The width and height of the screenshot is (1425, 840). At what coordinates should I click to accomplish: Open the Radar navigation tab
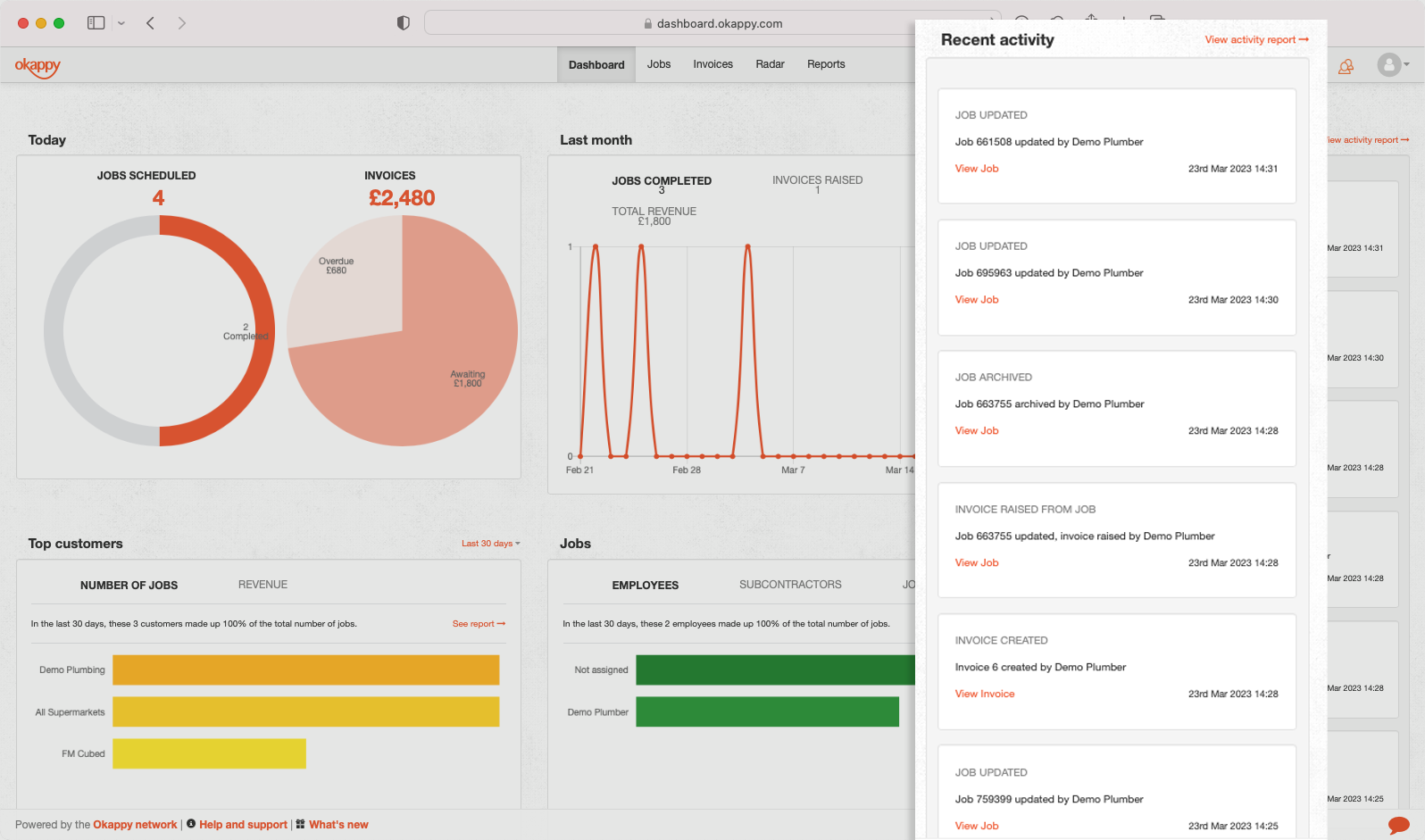tap(771, 64)
